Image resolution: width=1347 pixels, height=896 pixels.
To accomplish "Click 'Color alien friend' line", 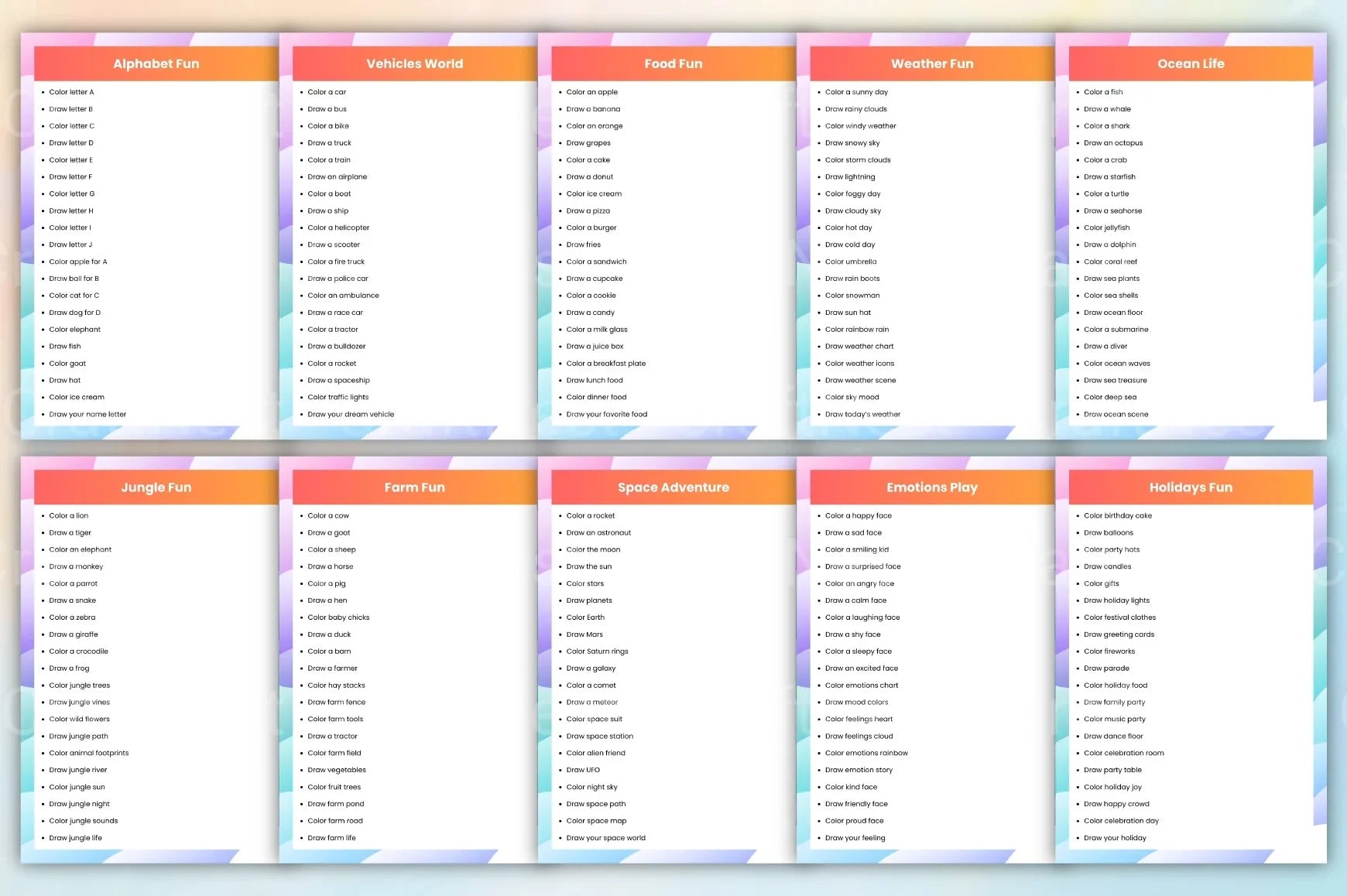I will (x=596, y=753).
